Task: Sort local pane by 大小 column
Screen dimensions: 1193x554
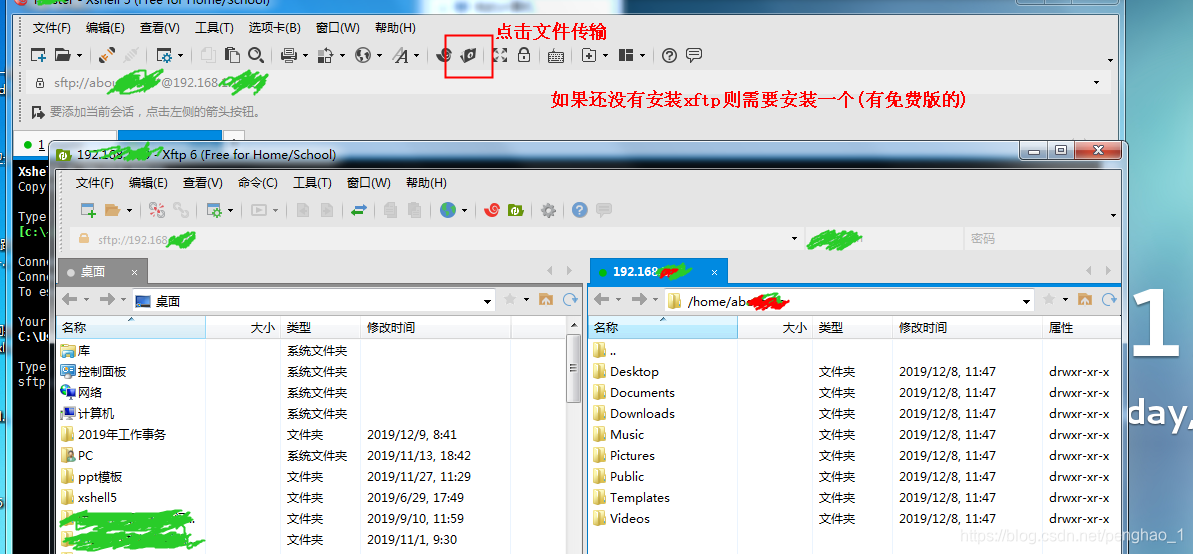Action: pyautogui.click(x=243, y=328)
